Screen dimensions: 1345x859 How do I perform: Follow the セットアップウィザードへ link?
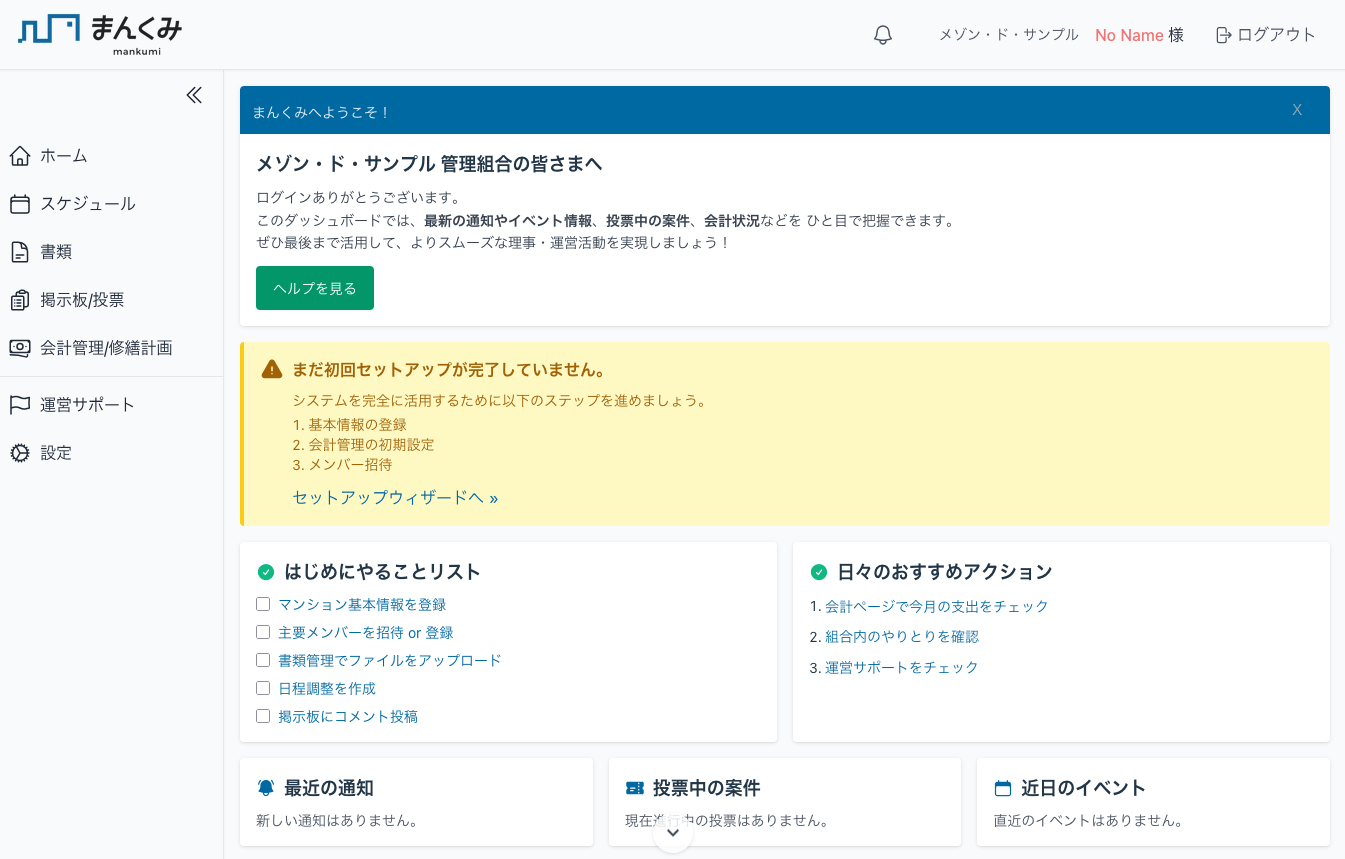[x=395, y=497]
